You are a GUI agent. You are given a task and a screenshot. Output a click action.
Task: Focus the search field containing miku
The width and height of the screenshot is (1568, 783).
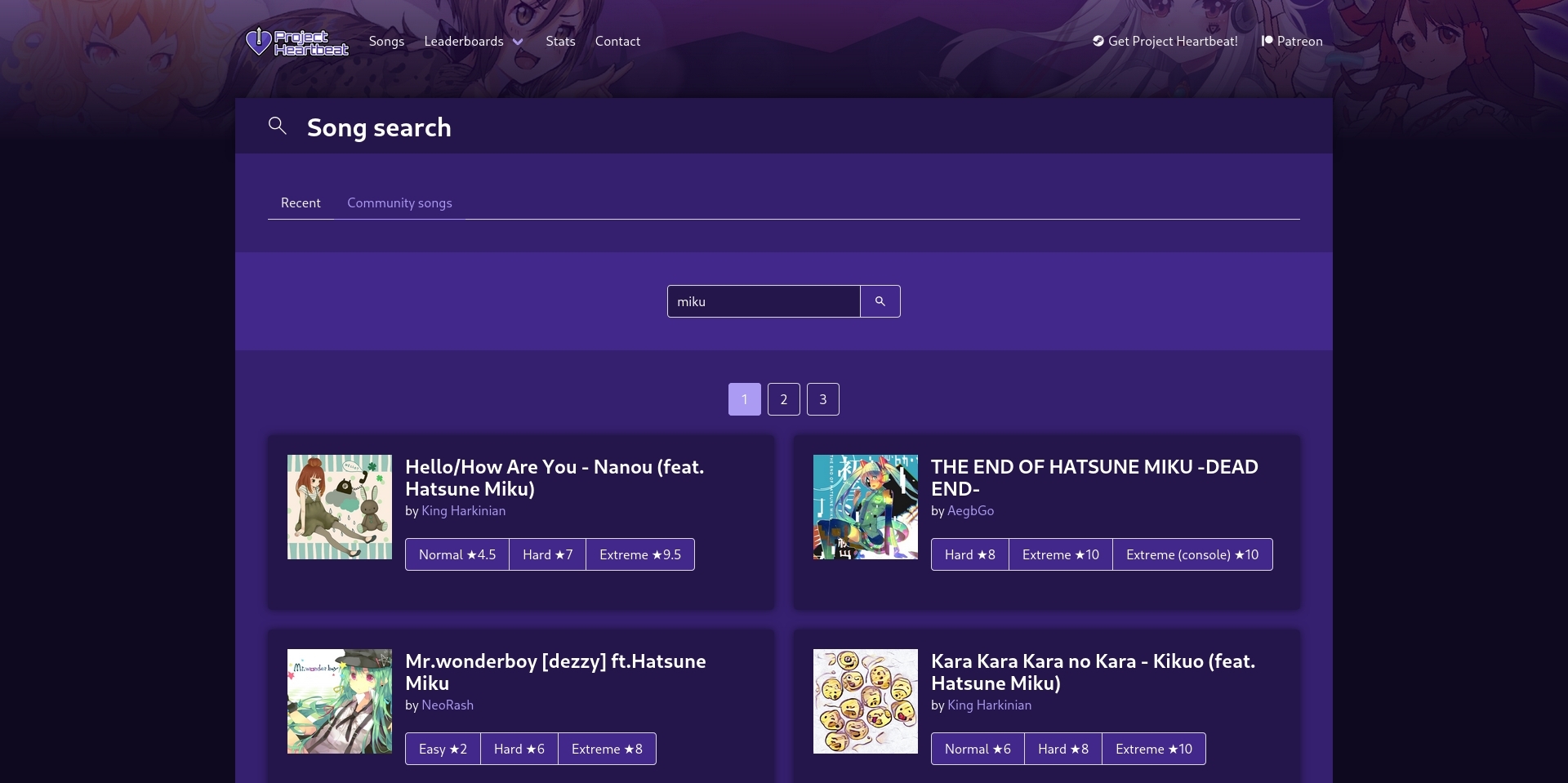coord(764,301)
